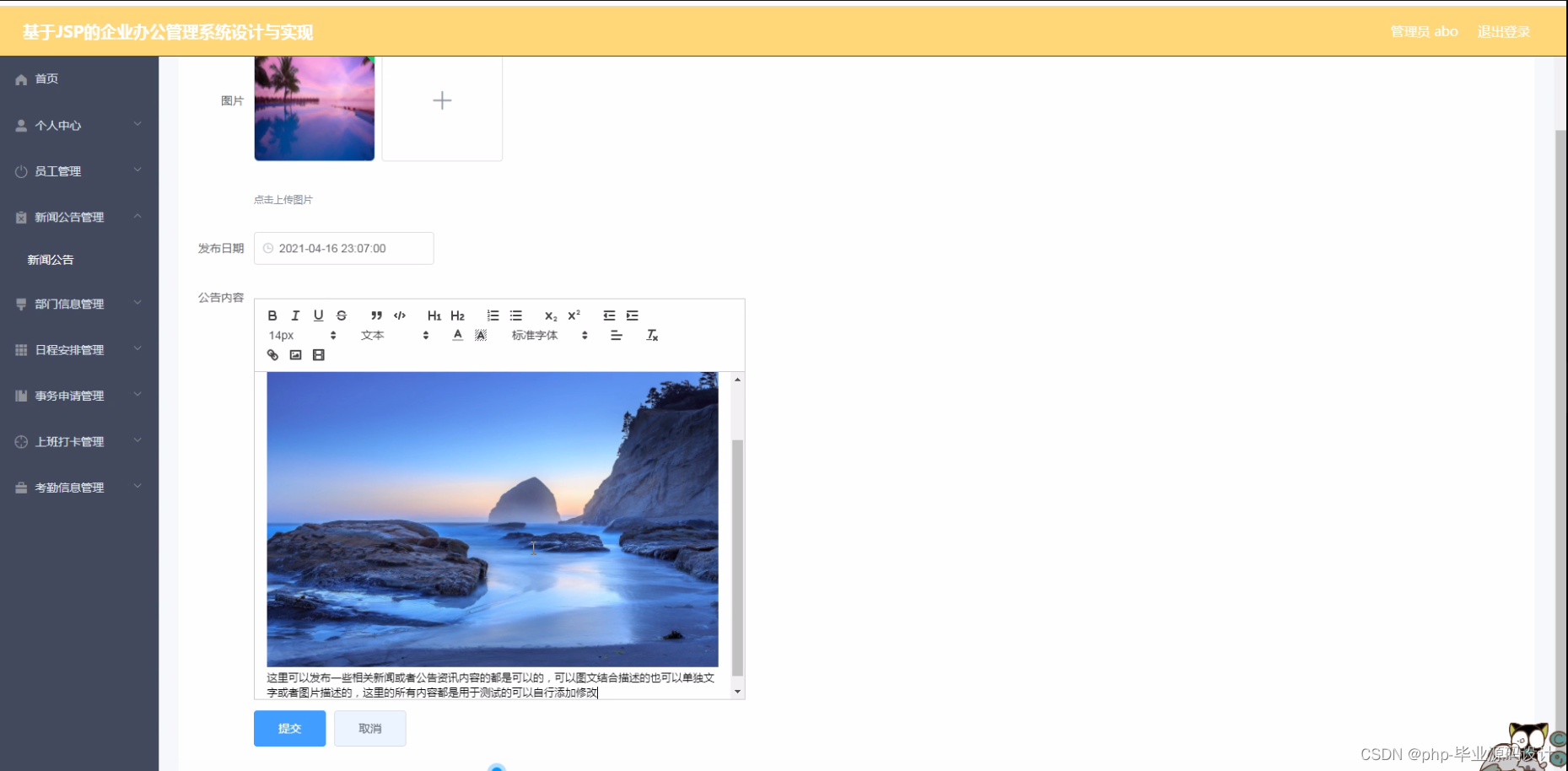Open the font color picker
Screen dimensions: 1568x771
456,335
